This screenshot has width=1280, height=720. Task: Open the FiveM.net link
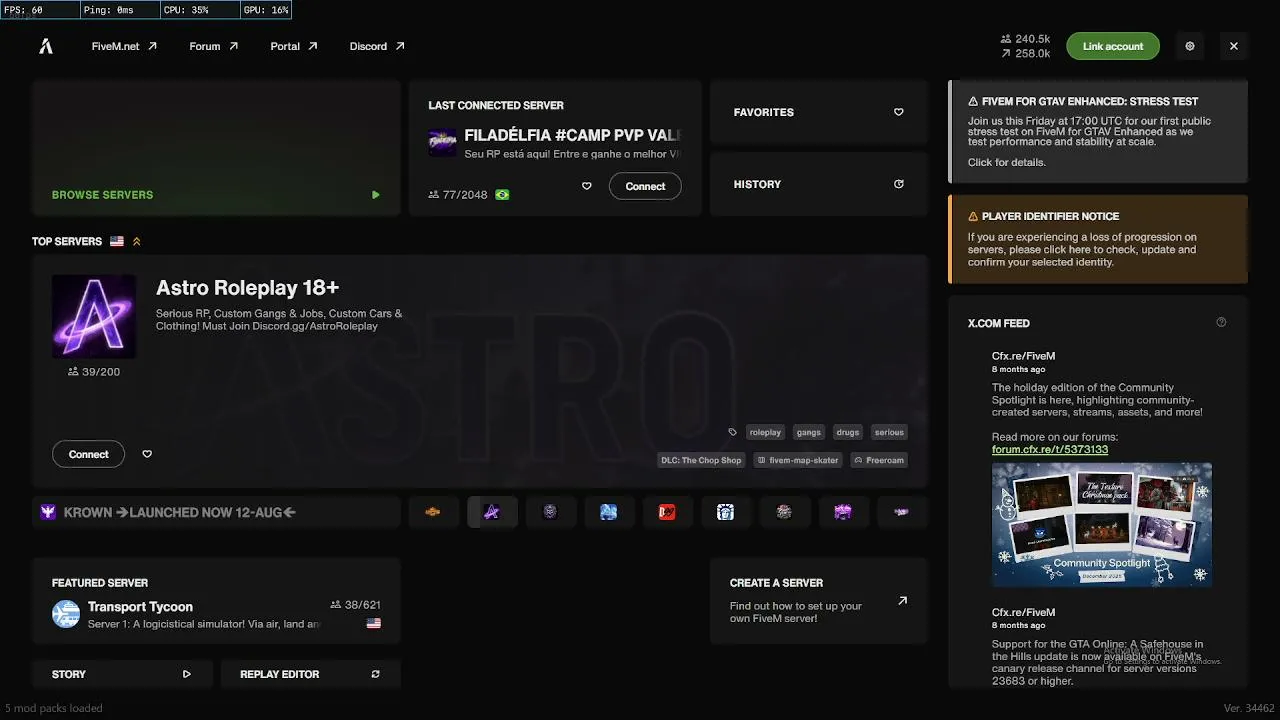click(124, 46)
